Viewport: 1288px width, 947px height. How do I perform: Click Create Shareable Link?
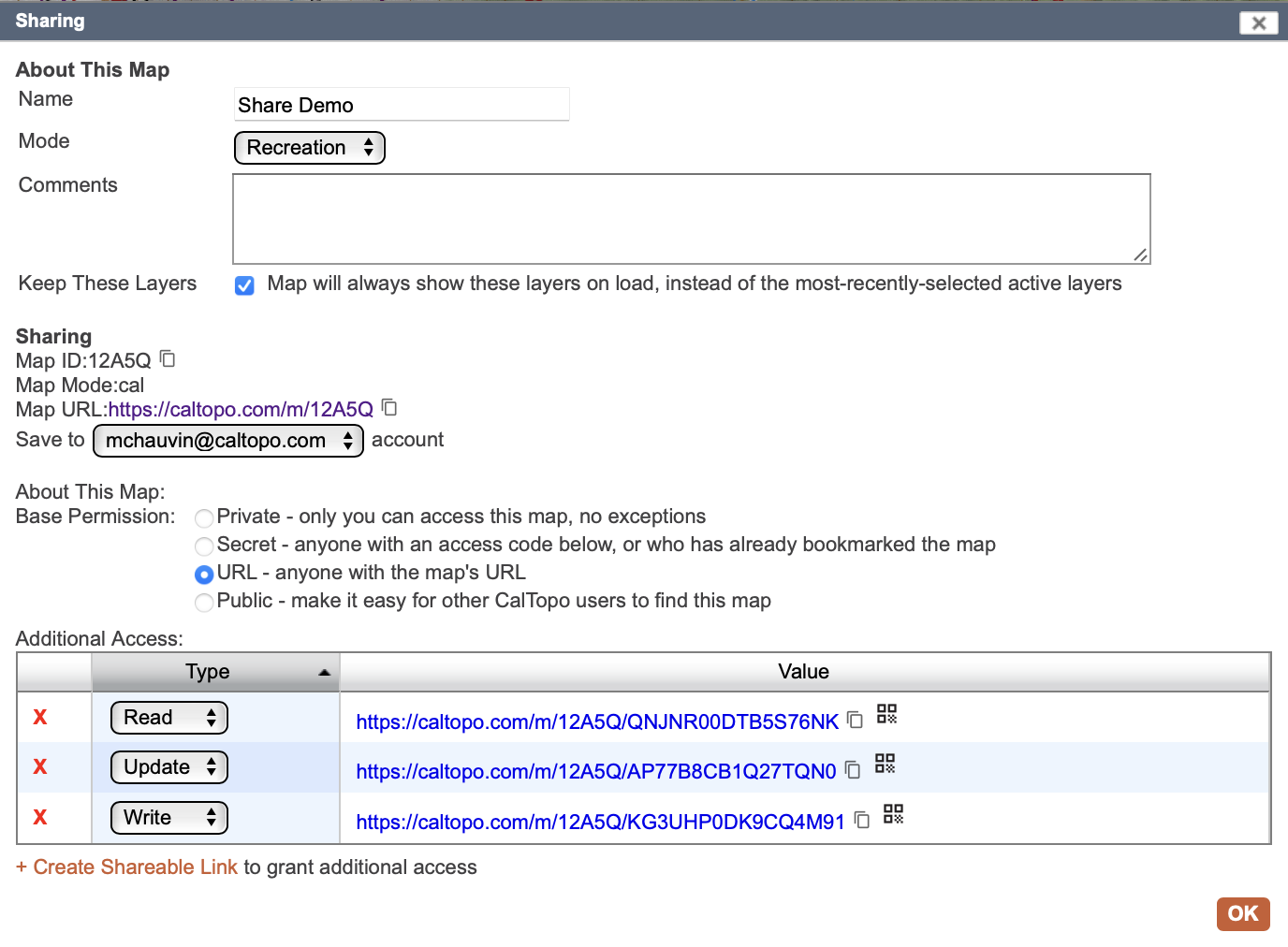point(135,867)
